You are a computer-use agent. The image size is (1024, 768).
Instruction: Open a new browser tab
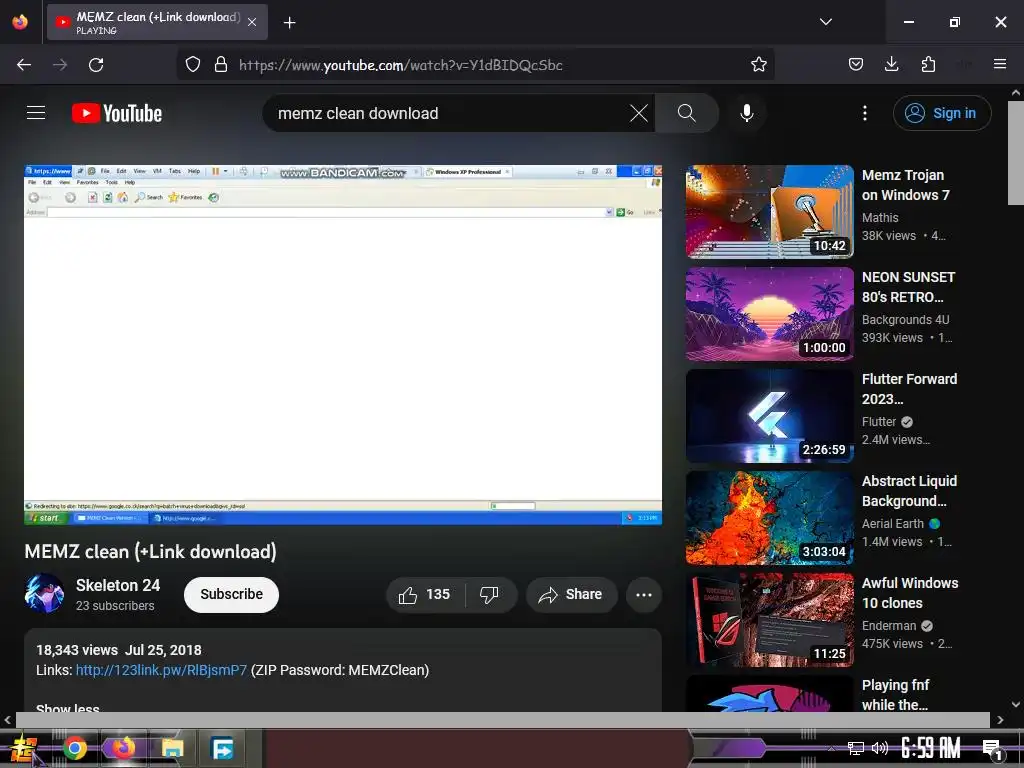coord(289,23)
